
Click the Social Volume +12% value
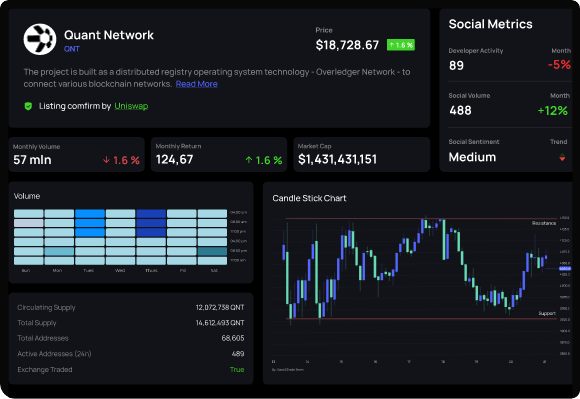[553, 111]
